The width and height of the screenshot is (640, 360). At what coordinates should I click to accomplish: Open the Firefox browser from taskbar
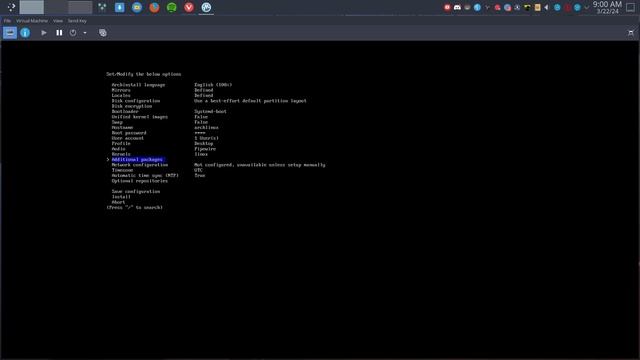pos(154,7)
